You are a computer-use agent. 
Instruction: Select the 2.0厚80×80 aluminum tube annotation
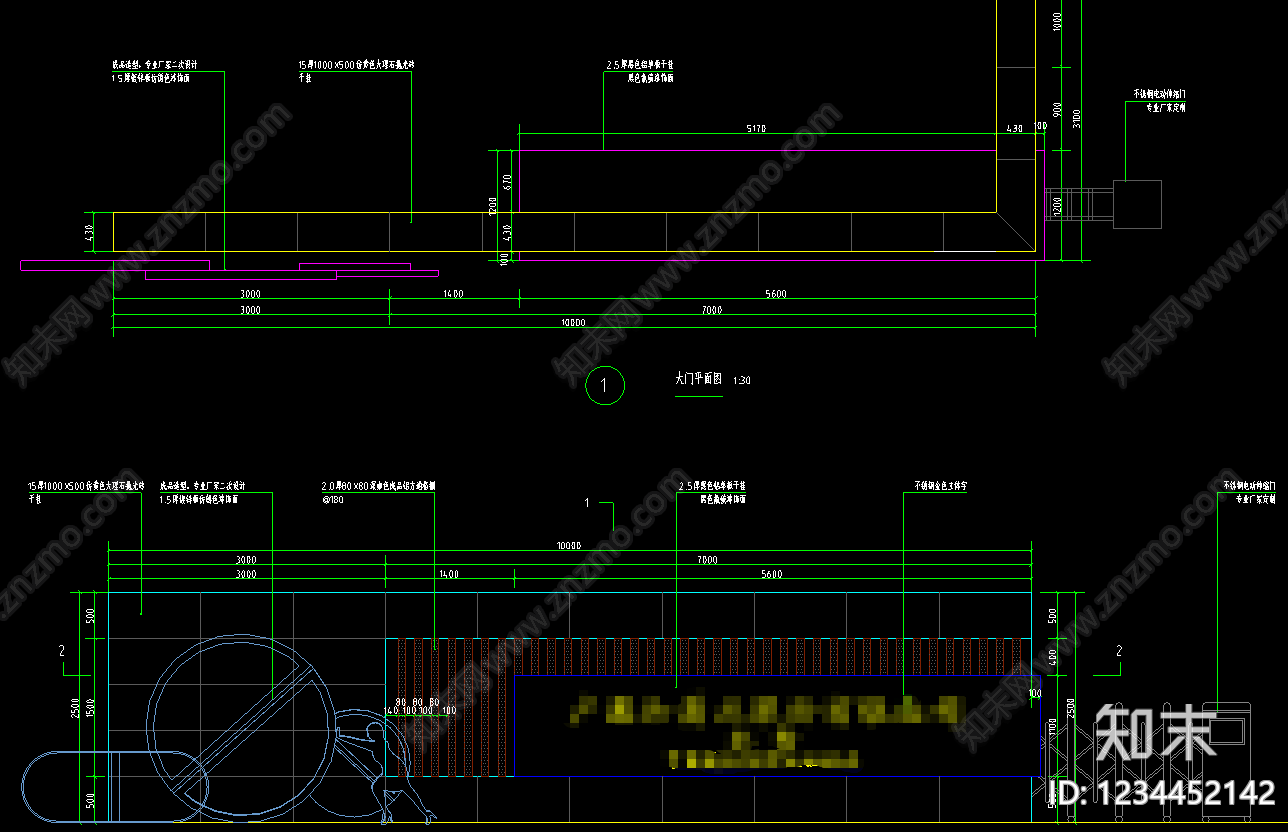tap(379, 485)
